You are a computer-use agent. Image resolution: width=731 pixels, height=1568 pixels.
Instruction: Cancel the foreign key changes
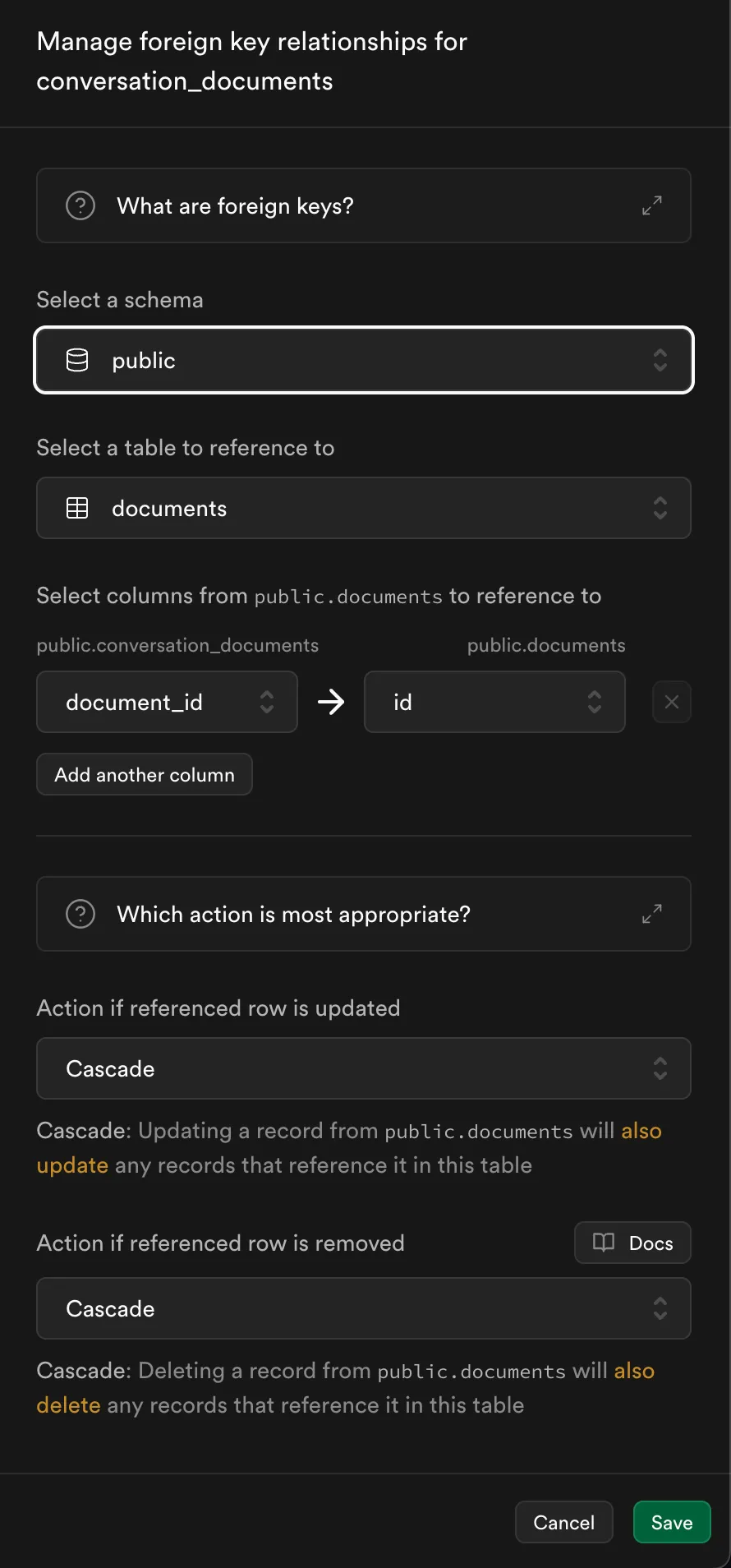click(564, 1522)
